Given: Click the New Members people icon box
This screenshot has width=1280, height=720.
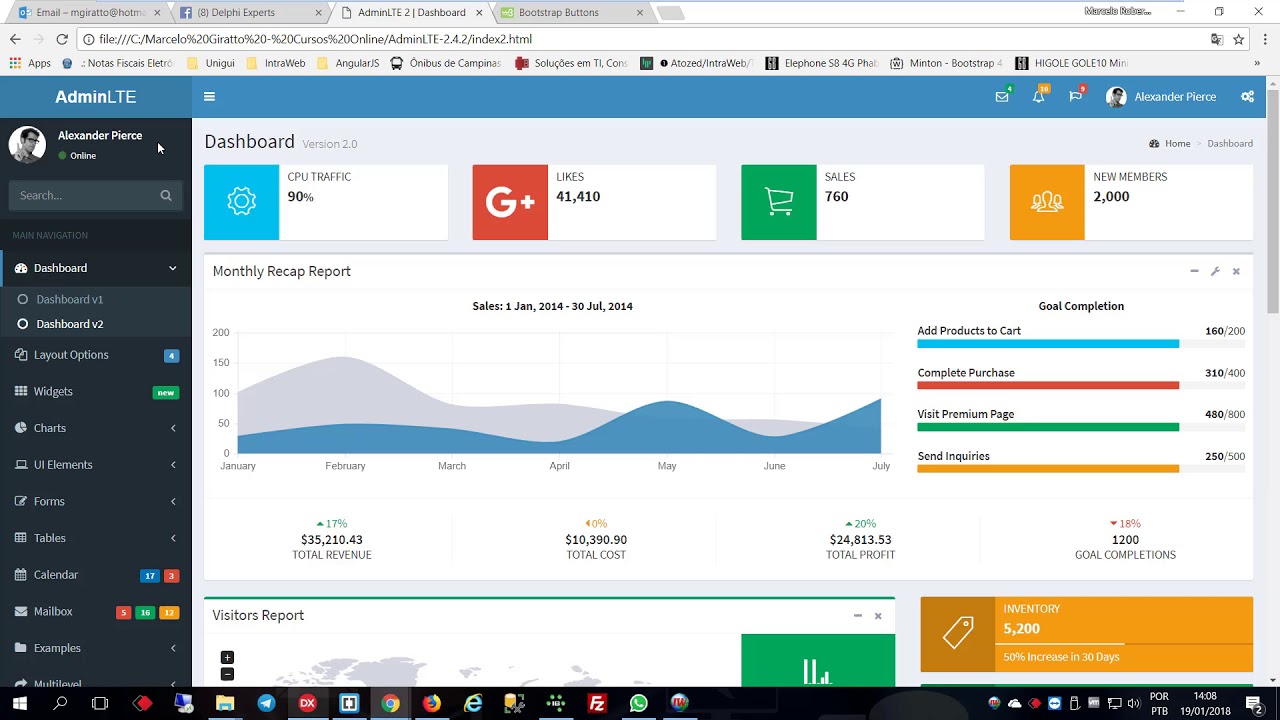Looking at the screenshot, I should 1047,202.
